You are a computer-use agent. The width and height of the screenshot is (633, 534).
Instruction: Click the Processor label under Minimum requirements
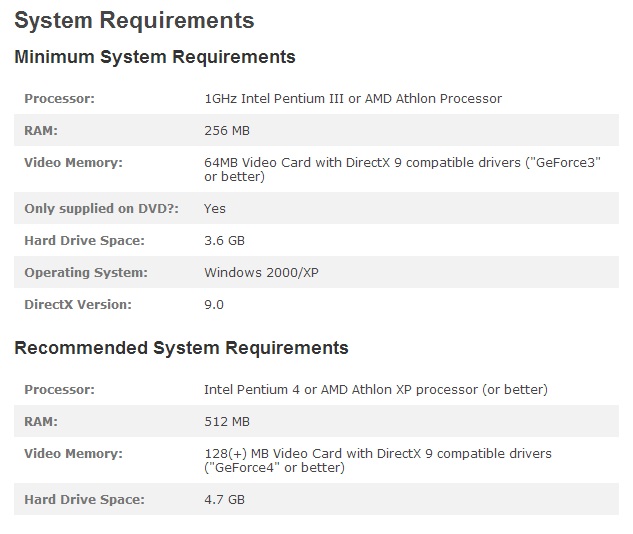pyautogui.click(x=59, y=99)
